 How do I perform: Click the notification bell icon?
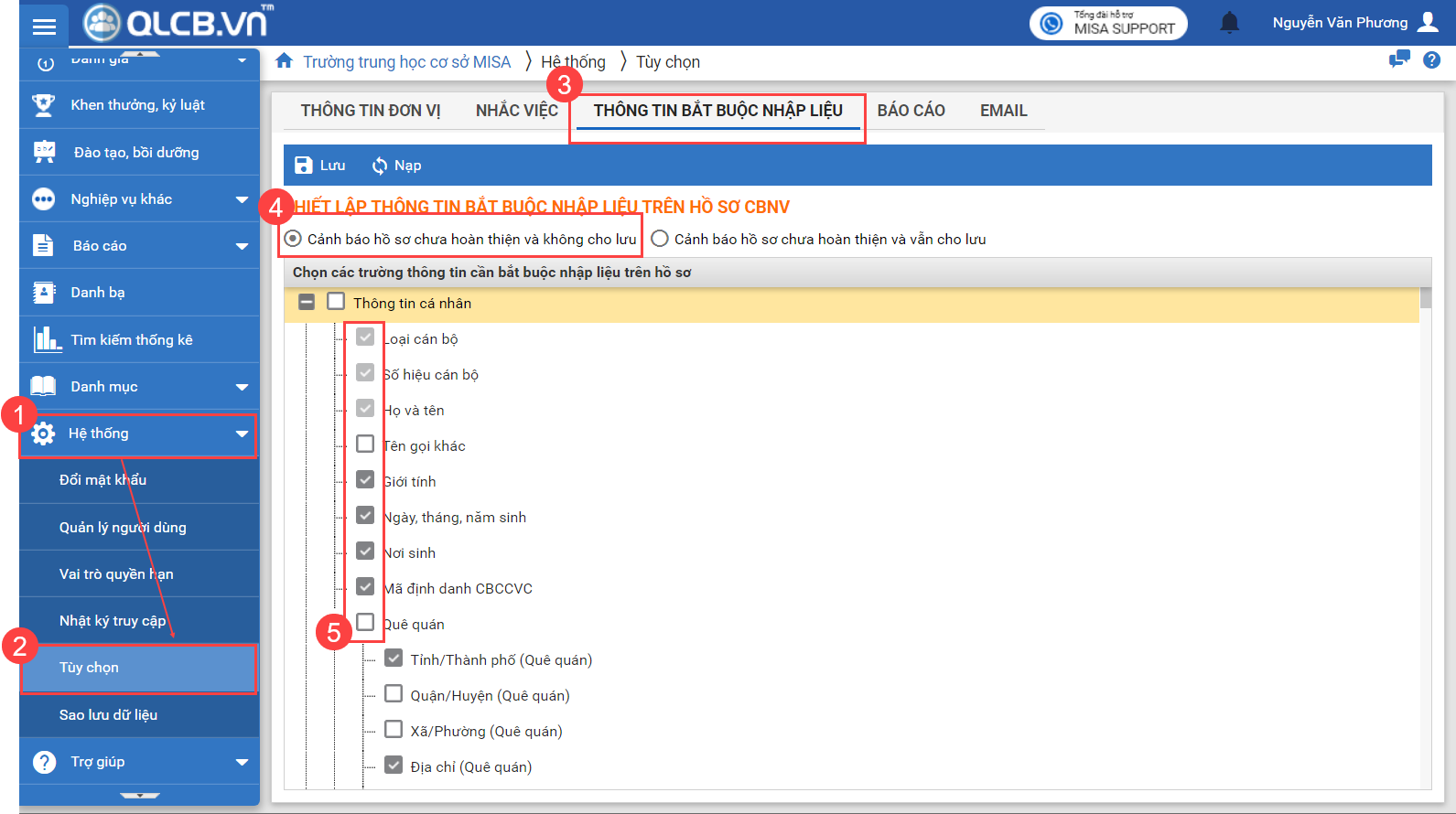(x=1229, y=23)
